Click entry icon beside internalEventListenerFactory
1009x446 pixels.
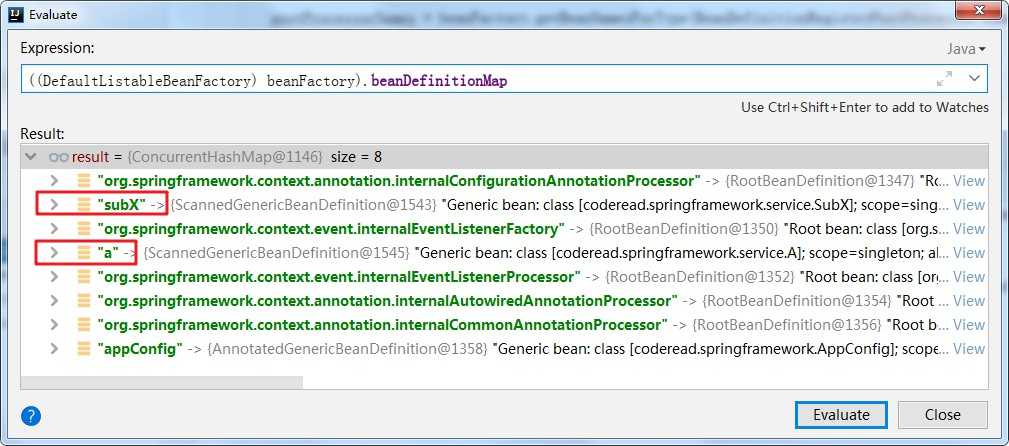(84, 228)
